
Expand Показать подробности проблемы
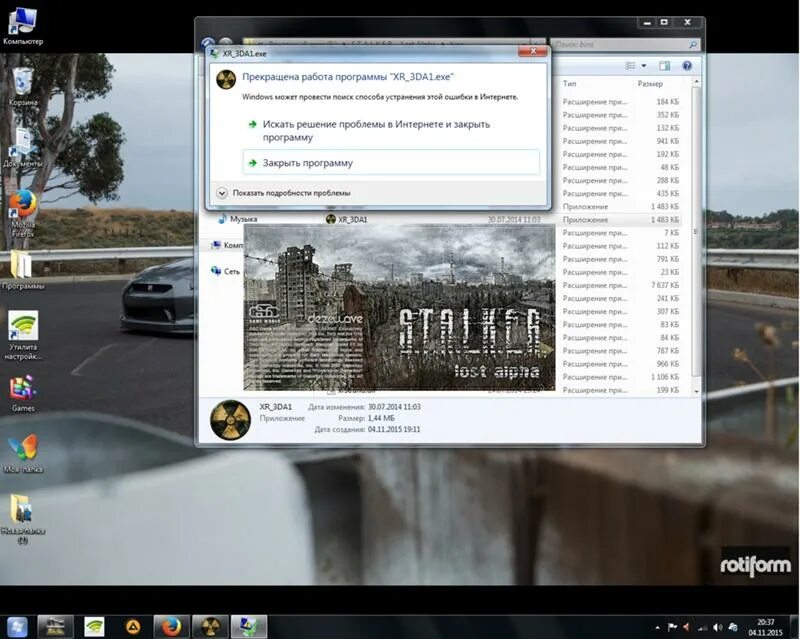[x=284, y=193]
